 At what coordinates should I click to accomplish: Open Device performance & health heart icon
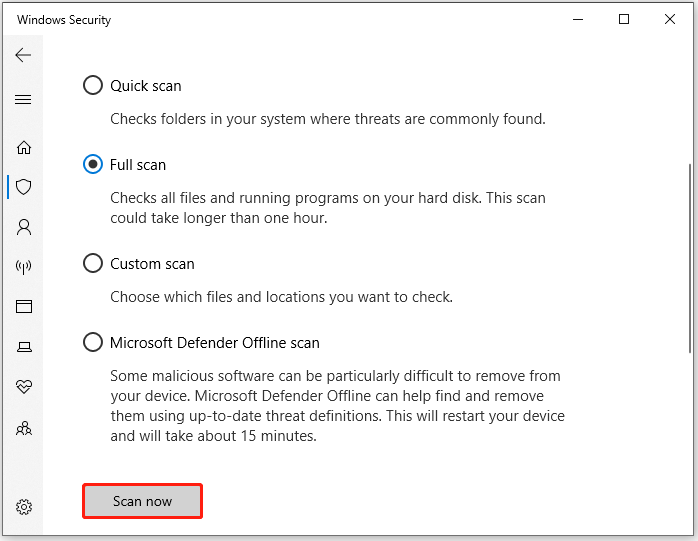coord(24,386)
